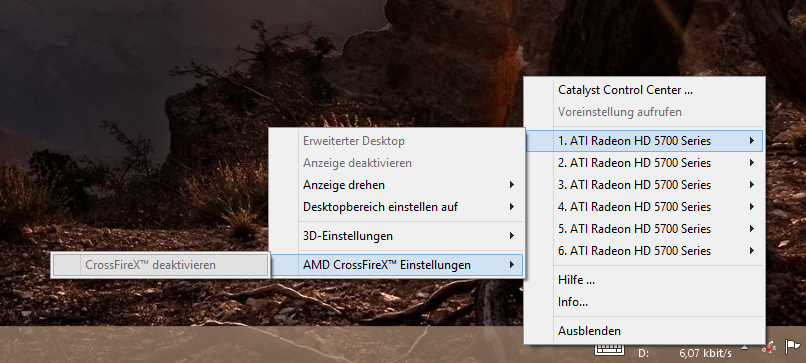Open 5. ATI Radeon HD 5700 Series submenu

coord(645,229)
